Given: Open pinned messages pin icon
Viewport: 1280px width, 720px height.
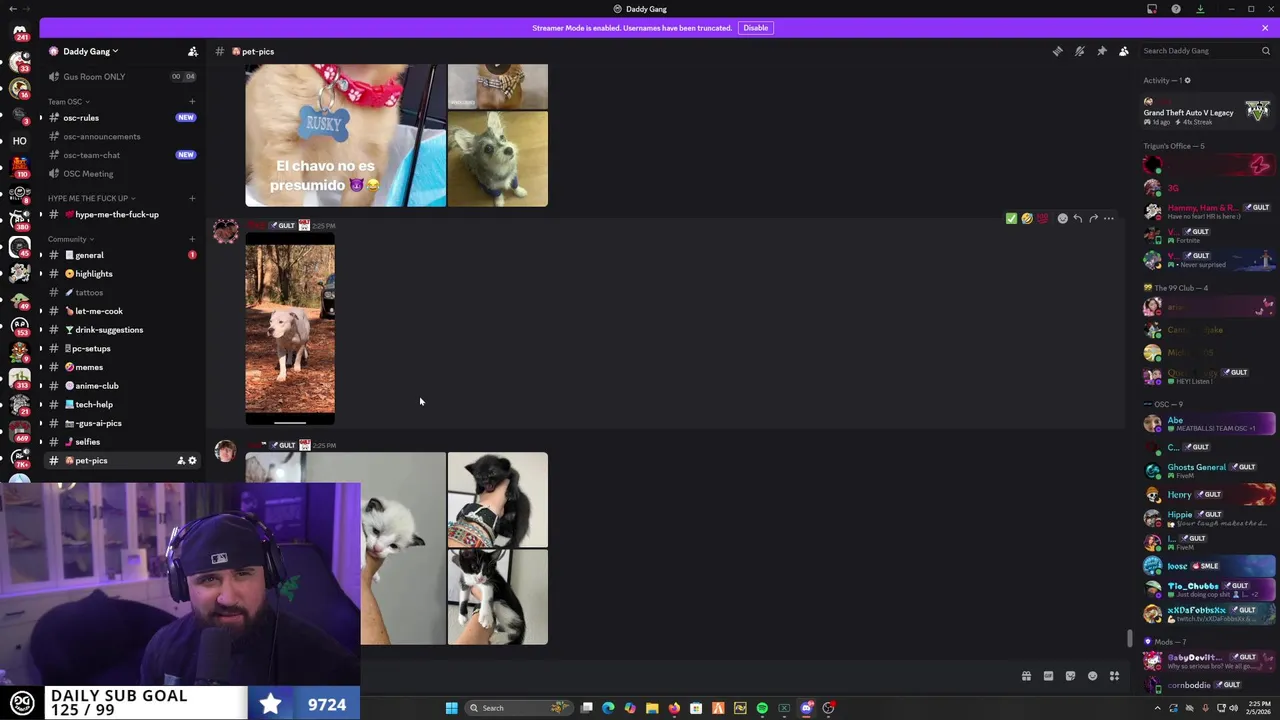Looking at the screenshot, I should (x=1102, y=51).
